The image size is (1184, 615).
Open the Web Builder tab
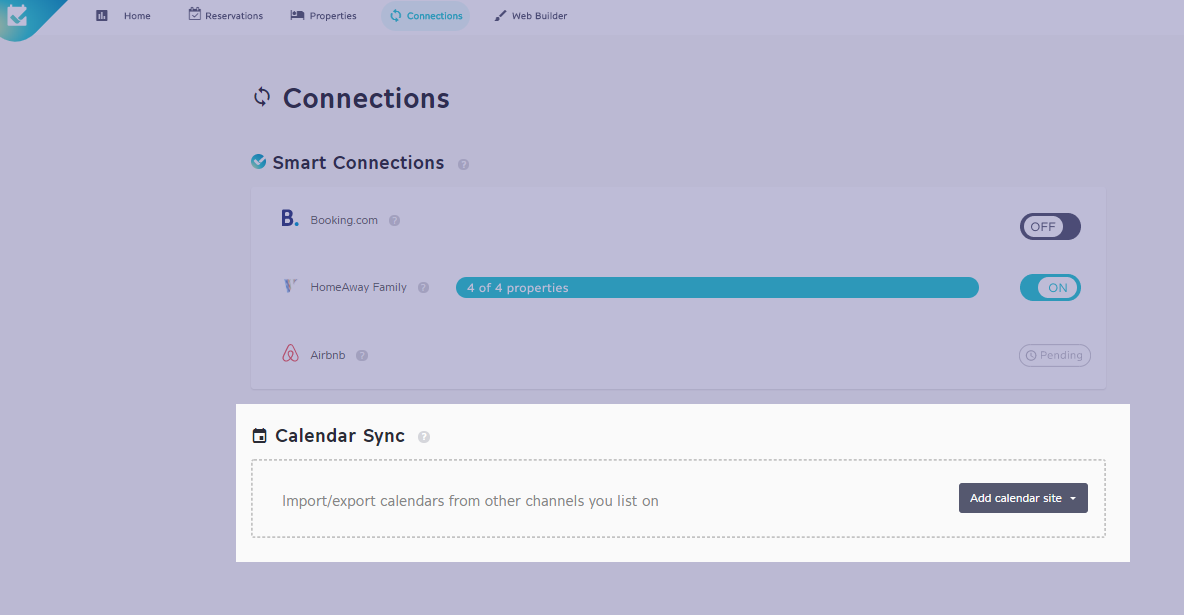531,16
